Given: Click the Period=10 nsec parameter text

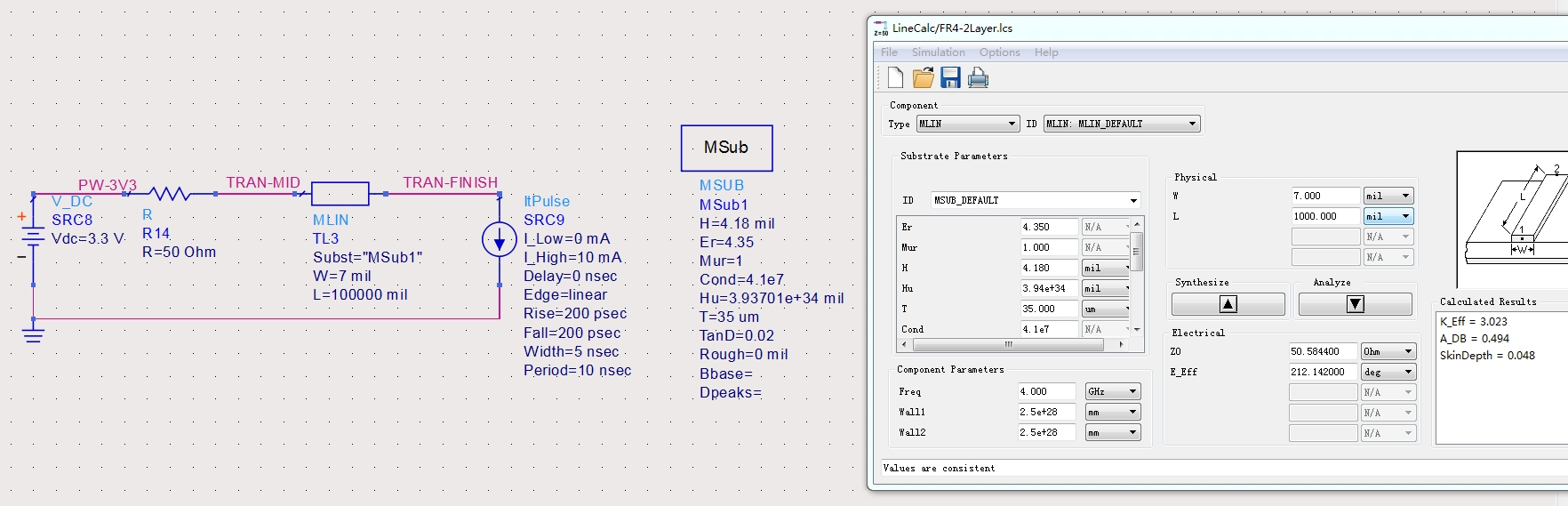Looking at the screenshot, I should tap(578, 371).
